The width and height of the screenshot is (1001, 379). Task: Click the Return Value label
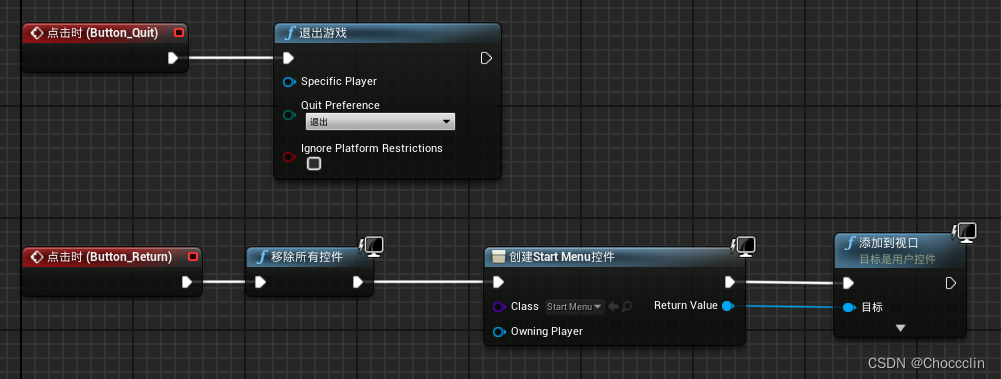pos(686,306)
